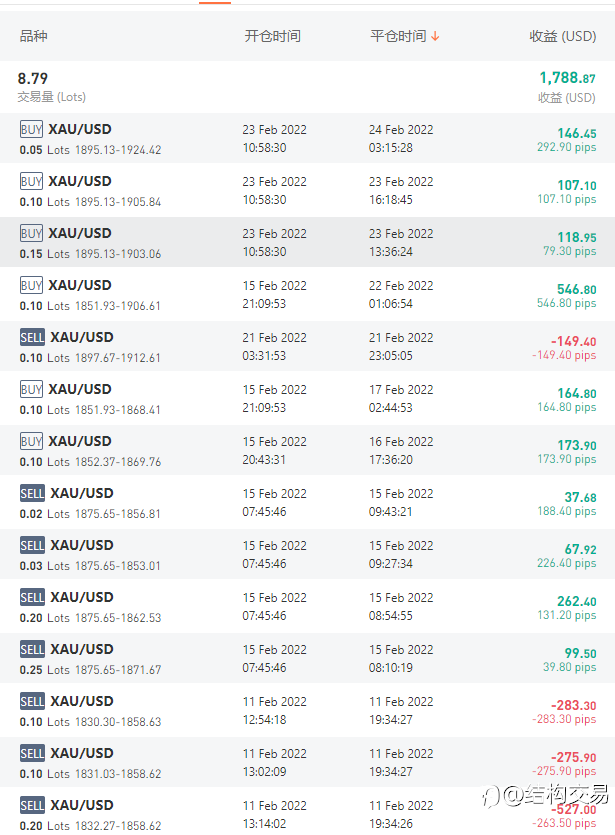Click total profit 1,788.87 summary

[x=568, y=86]
